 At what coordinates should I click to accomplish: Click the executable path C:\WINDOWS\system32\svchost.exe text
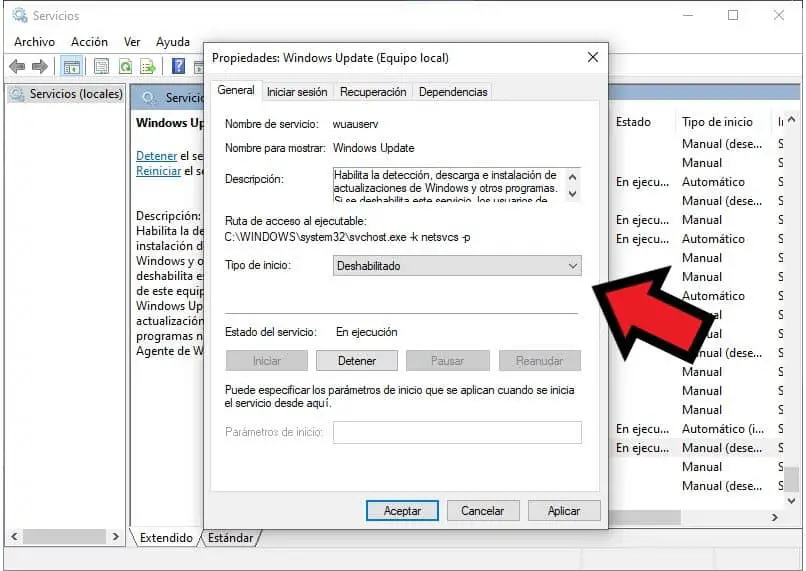click(347, 237)
